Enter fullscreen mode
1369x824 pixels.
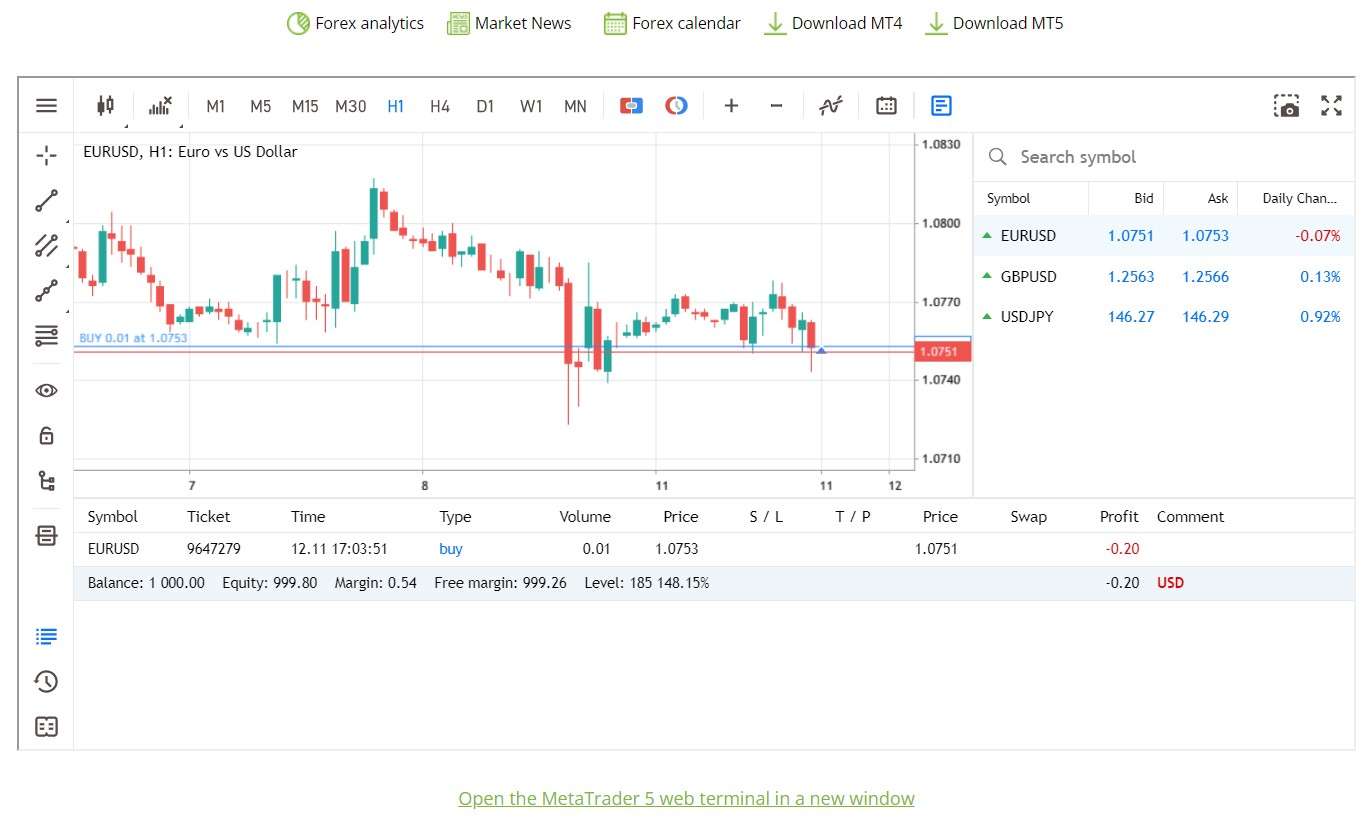(1331, 106)
